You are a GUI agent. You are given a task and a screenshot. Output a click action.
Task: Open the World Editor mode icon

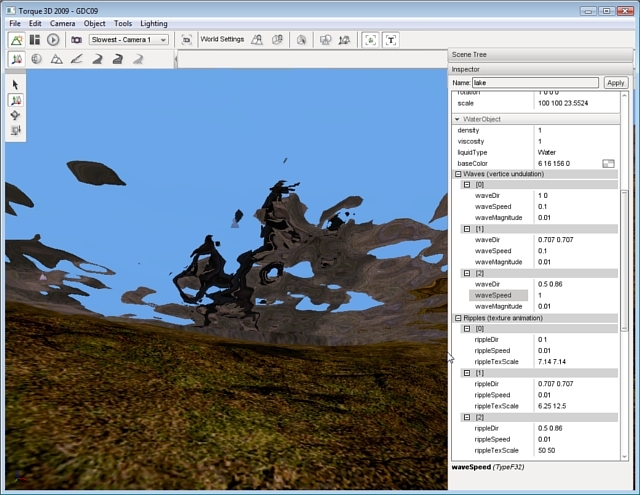[x=16, y=40]
